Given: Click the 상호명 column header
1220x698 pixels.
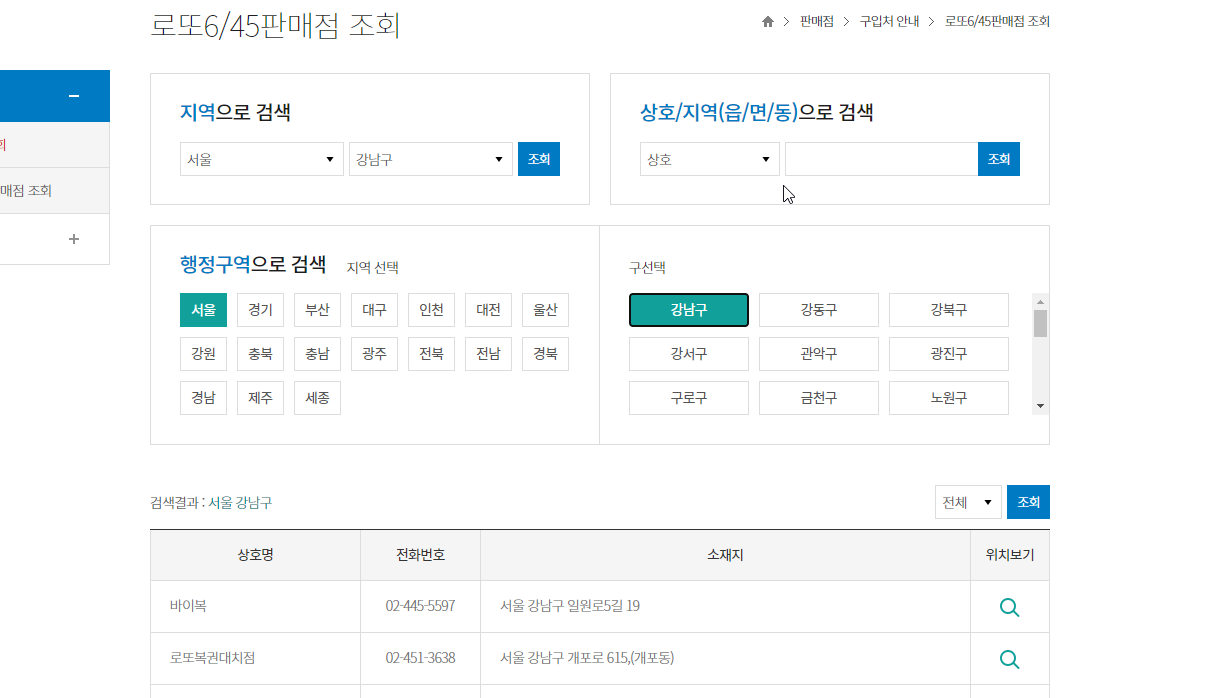Looking at the screenshot, I should 255,555.
